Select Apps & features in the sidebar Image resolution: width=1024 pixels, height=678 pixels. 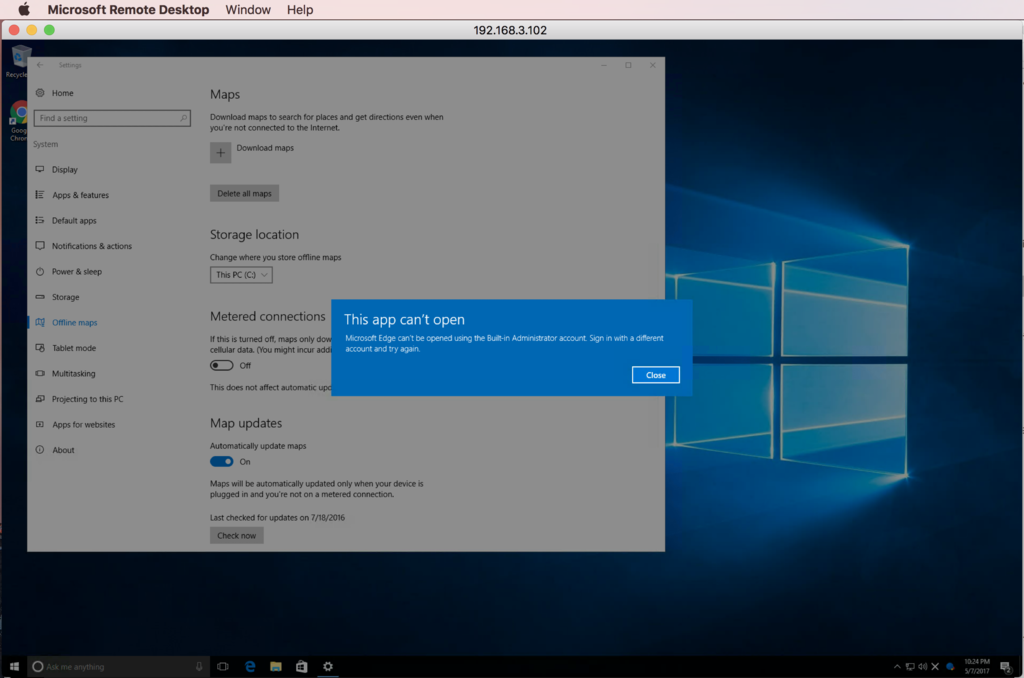click(80, 195)
